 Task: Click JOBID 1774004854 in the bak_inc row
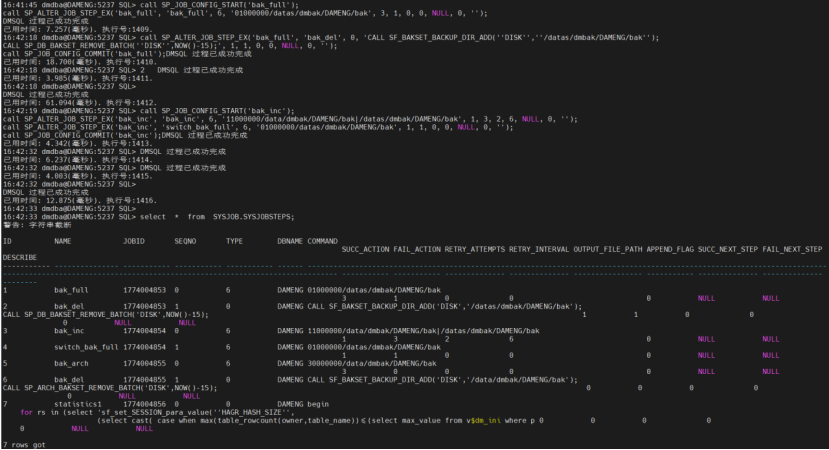coord(144,331)
